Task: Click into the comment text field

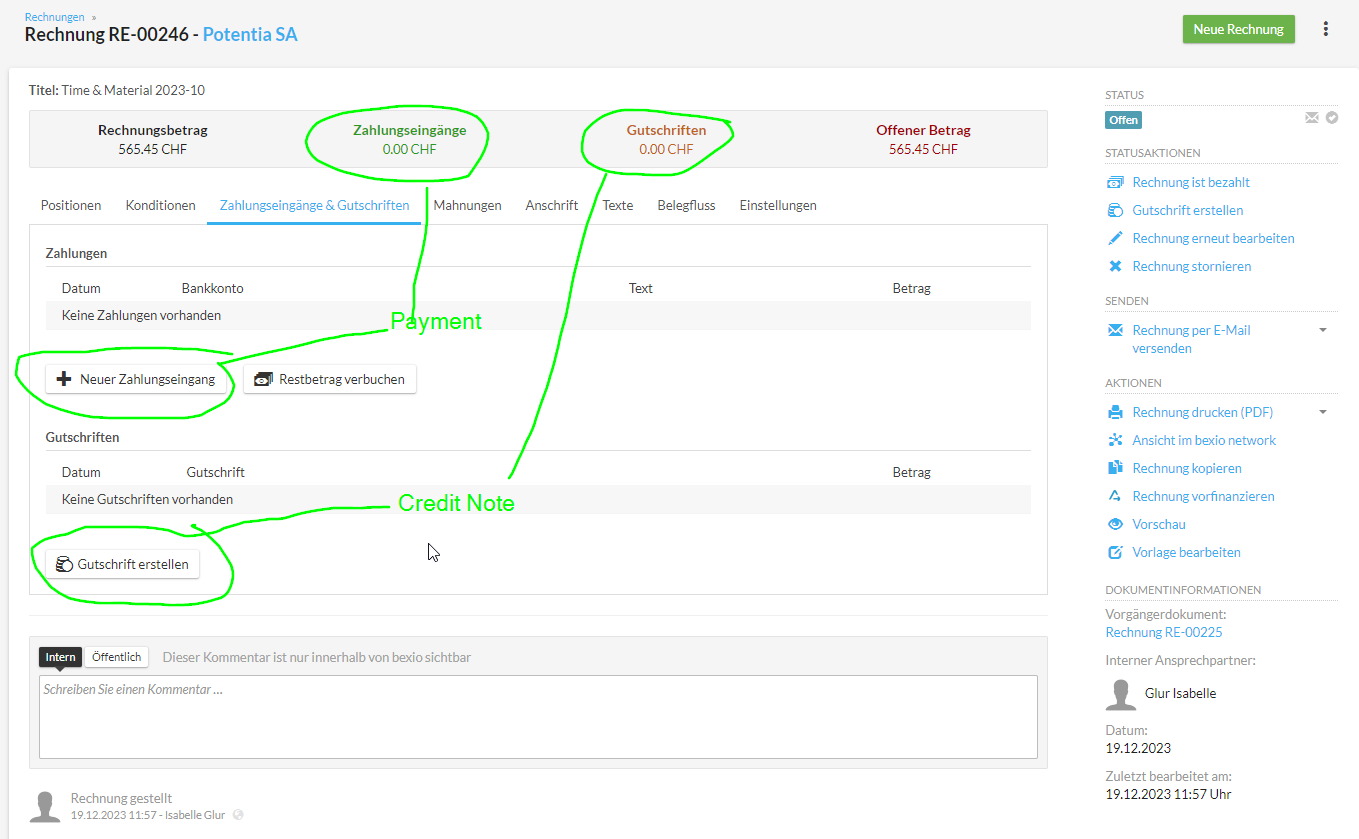Action: [x=538, y=717]
